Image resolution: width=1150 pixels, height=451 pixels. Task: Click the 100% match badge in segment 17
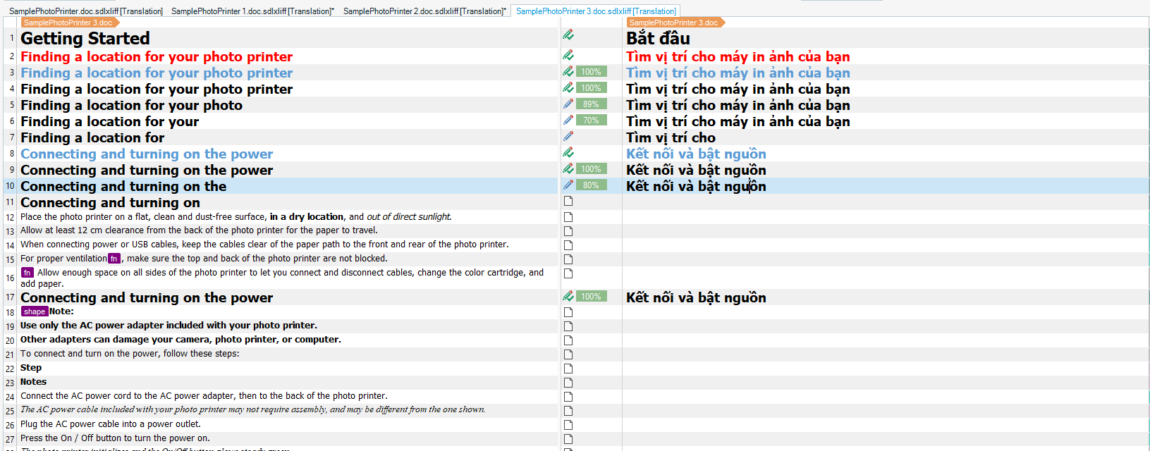click(592, 296)
